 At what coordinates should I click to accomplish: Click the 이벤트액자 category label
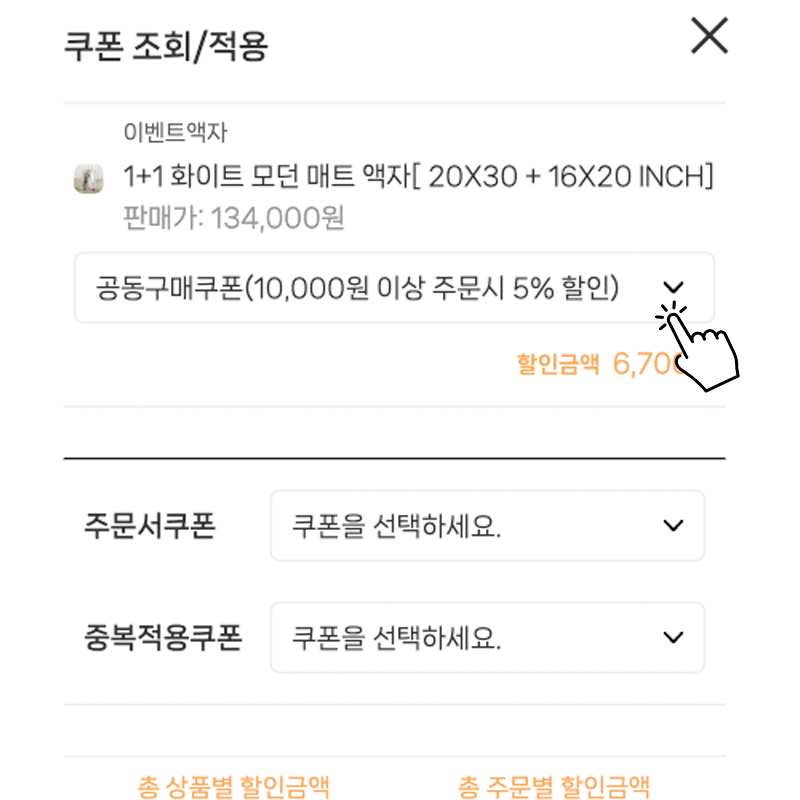tap(175, 133)
